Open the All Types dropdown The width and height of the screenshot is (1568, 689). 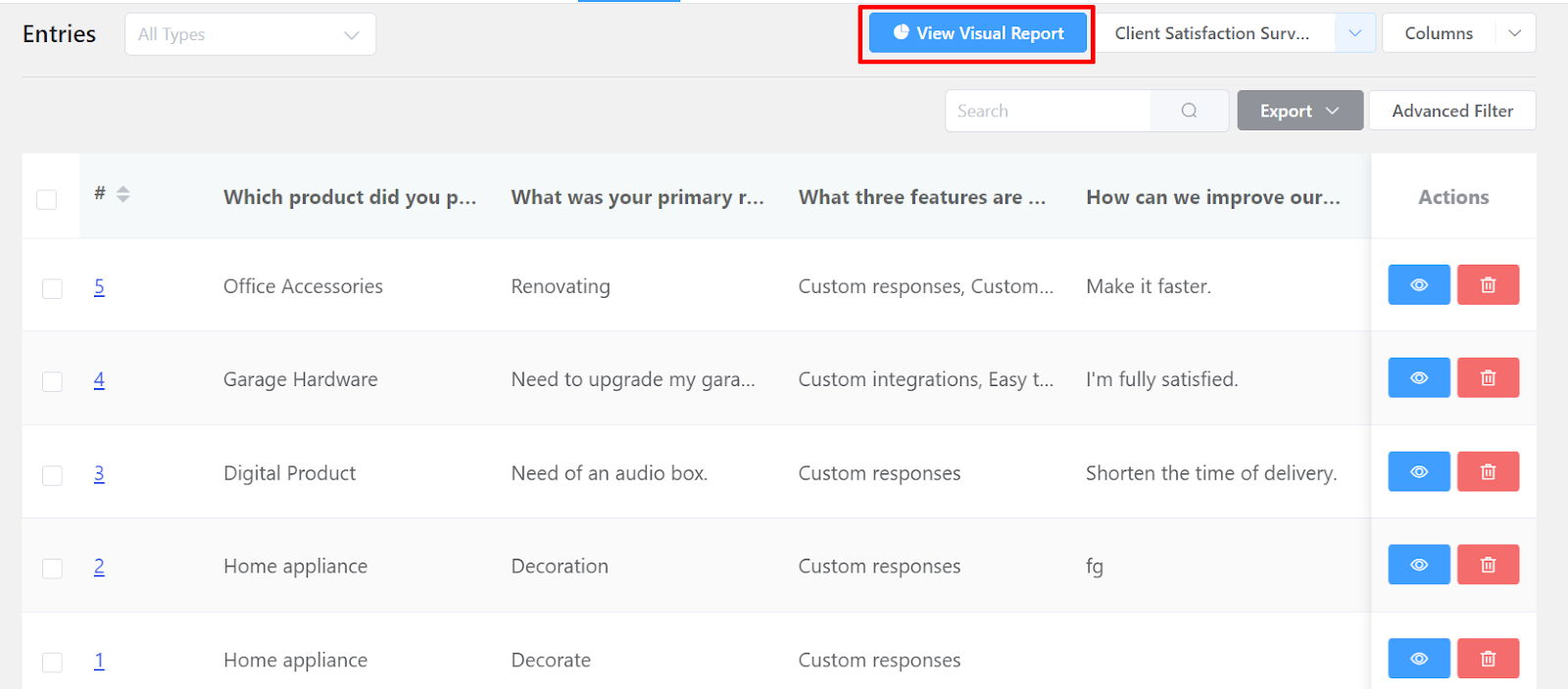point(250,35)
